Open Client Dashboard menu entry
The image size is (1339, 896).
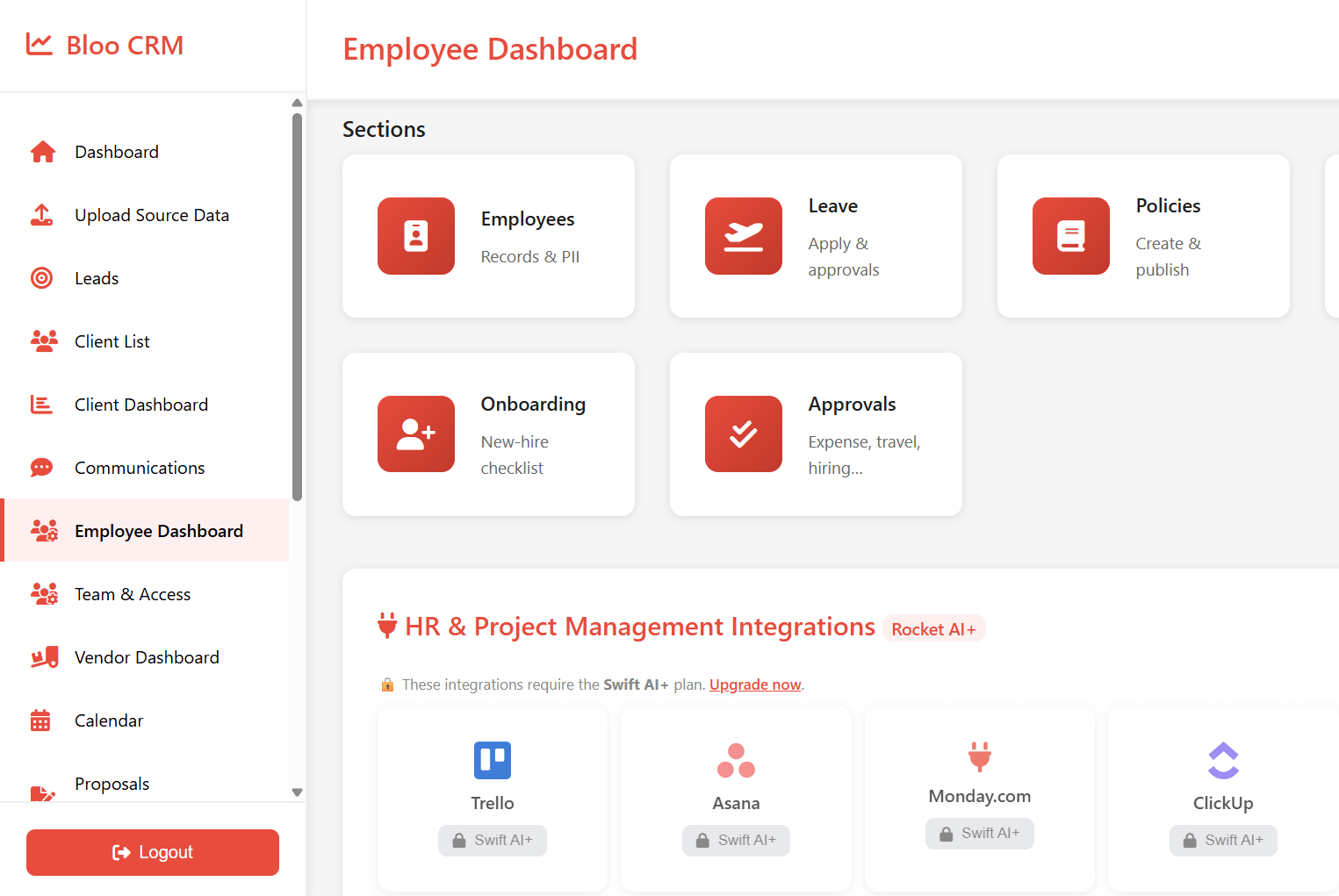(x=146, y=405)
